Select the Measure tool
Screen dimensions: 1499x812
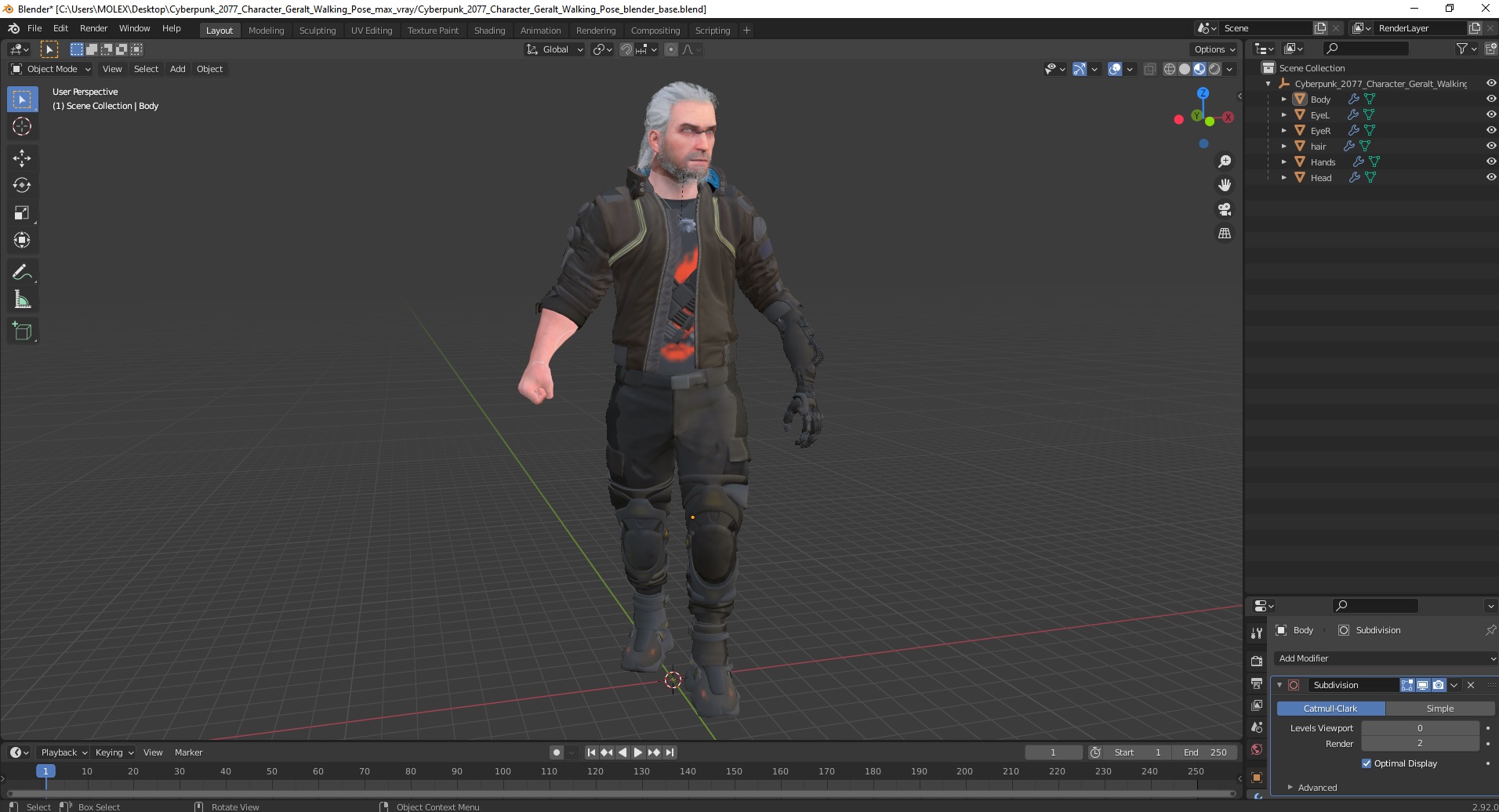22,299
